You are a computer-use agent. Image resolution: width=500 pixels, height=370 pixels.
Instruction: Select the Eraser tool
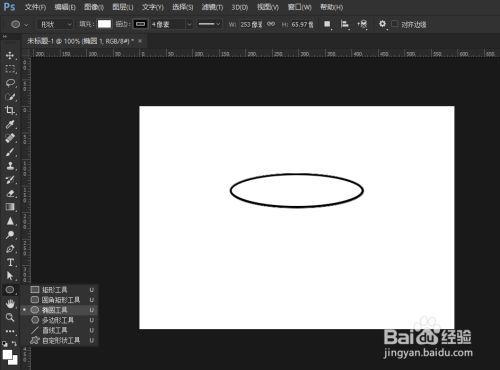pyautogui.click(x=10, y=193)
